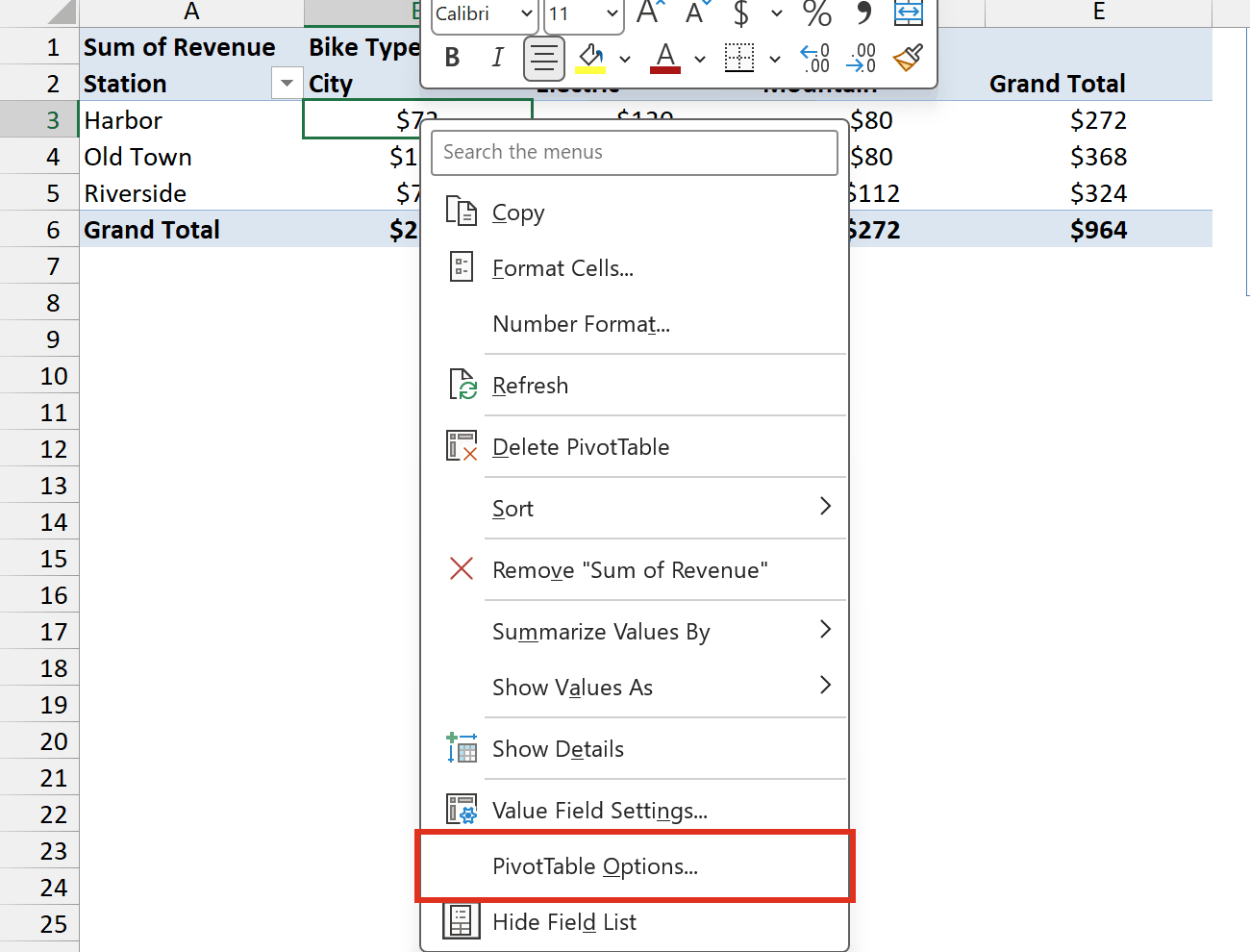Increase decimal places icon
Image resolution: width=1250 pixels, height=952 pixels.
[x=814, y=58]
